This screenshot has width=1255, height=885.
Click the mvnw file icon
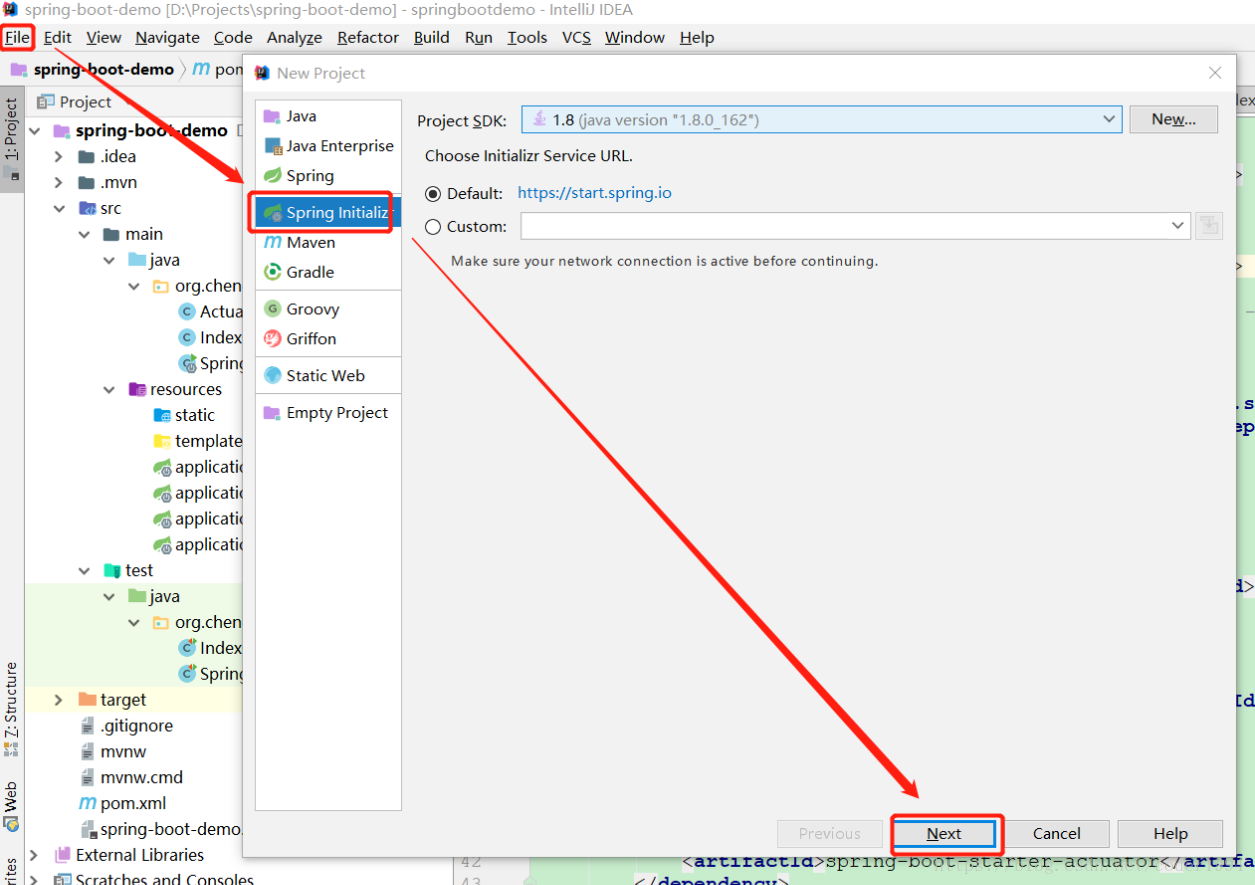point(87,751)
